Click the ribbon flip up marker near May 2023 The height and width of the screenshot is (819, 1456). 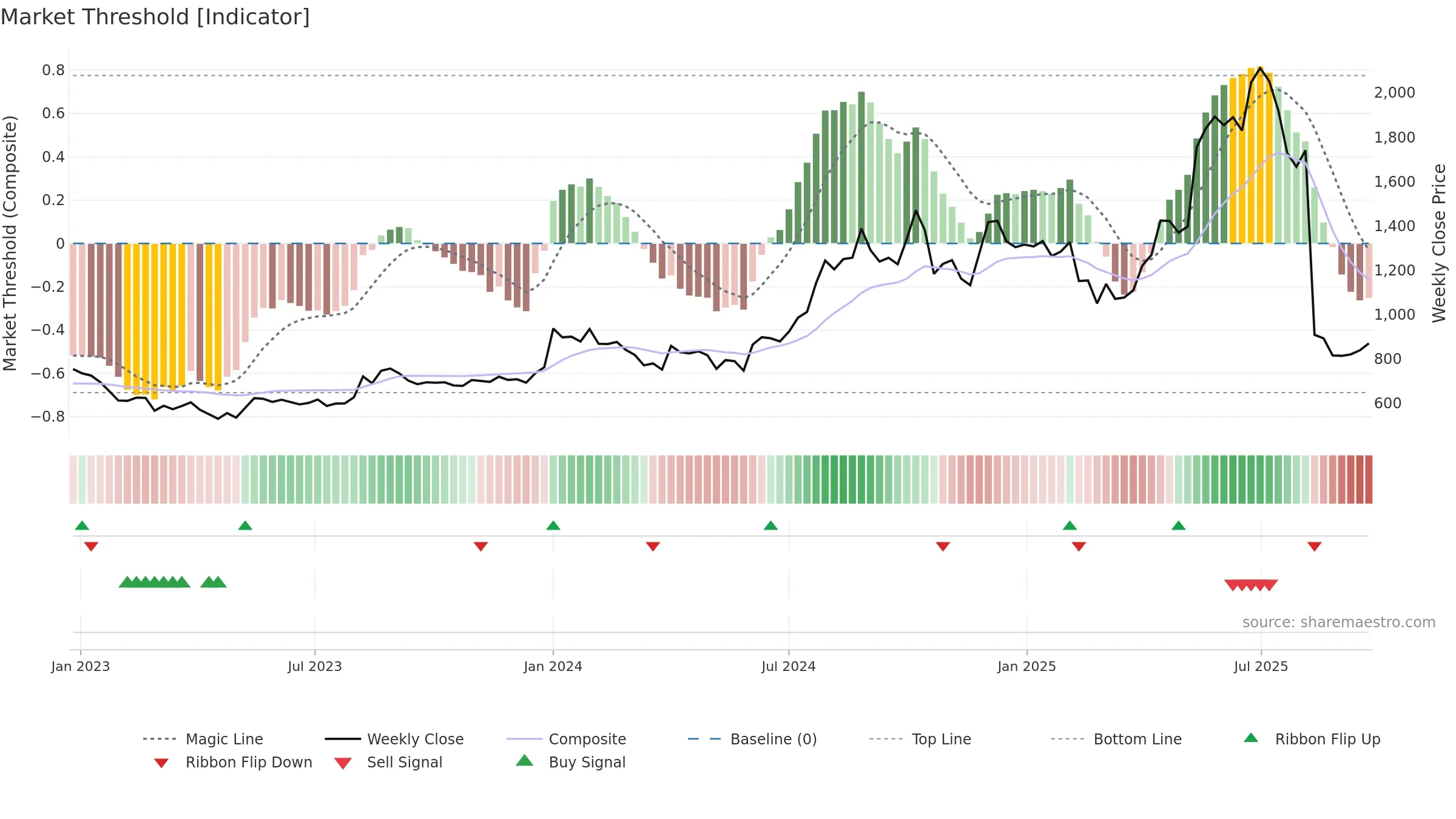[245, 525]
